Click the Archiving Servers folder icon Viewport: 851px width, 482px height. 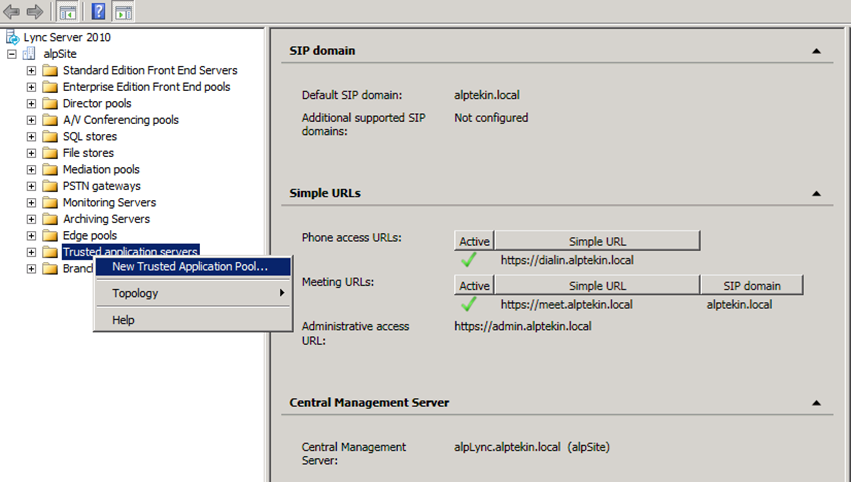click(x=50, y=219)
